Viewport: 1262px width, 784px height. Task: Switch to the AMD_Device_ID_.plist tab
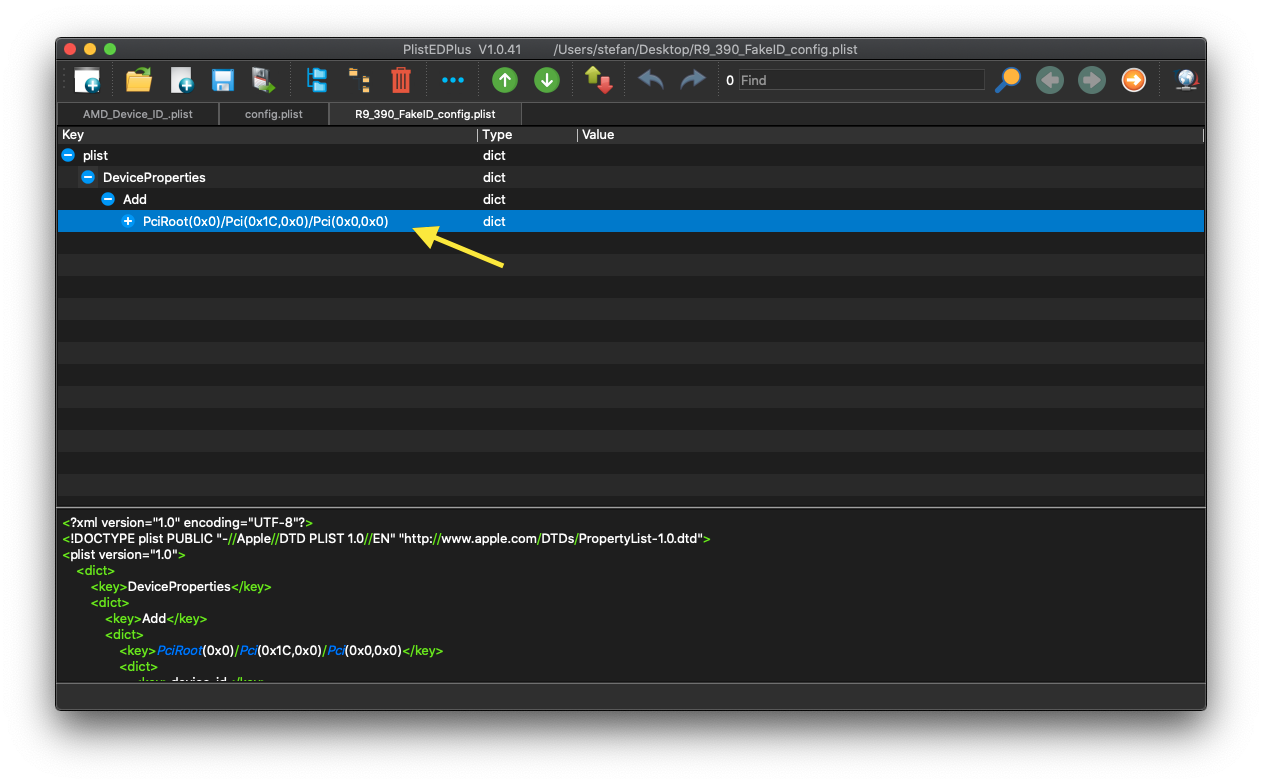[138, 114]
